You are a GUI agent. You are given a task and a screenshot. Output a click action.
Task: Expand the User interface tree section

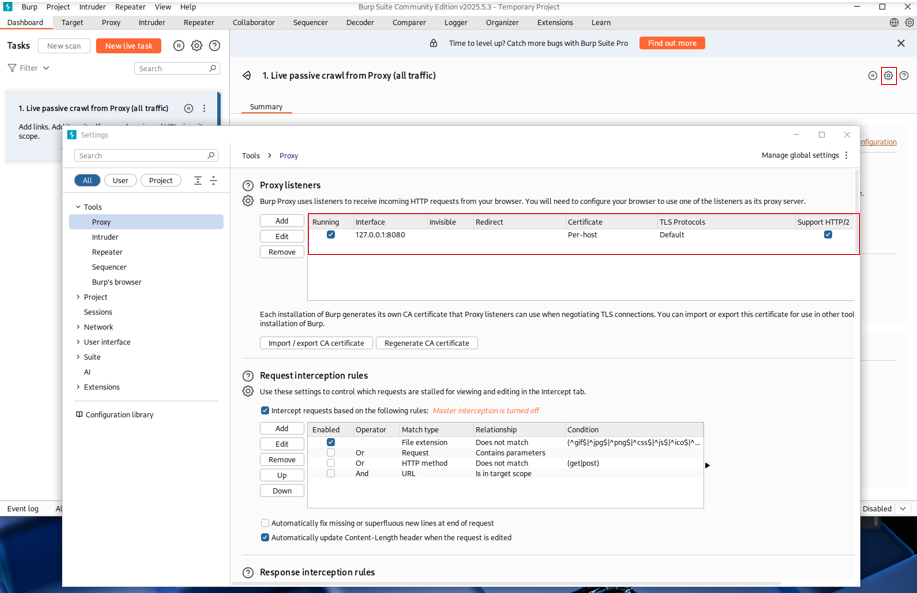[x=78, y=342]
